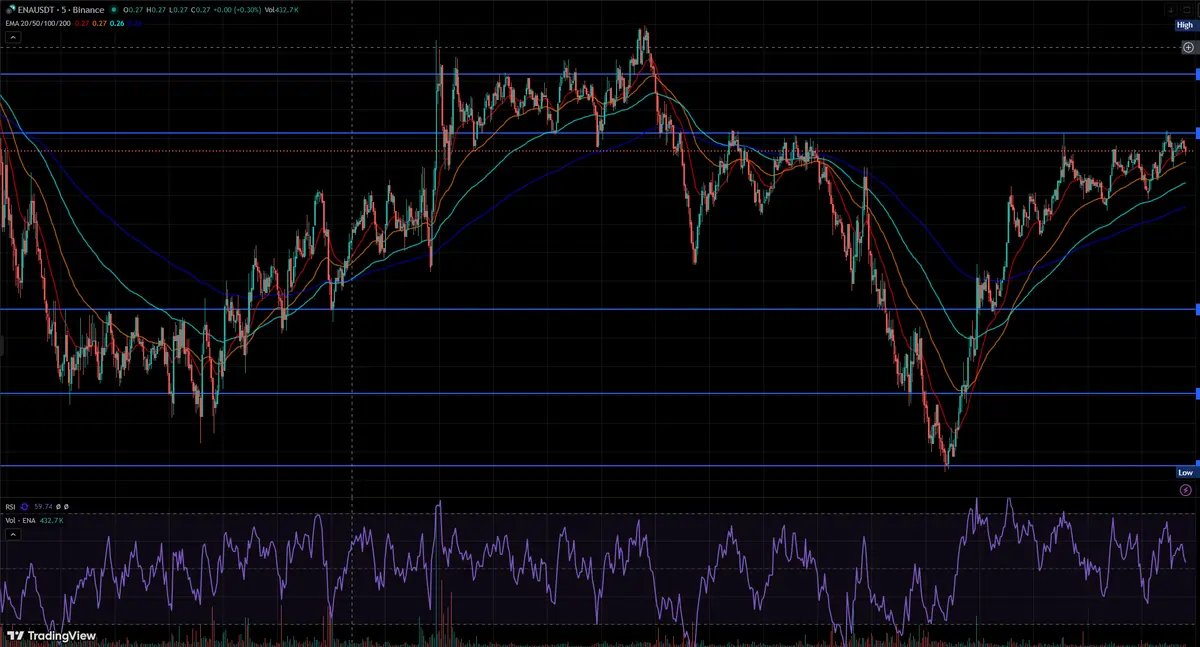1200x647 pixels.
Task: Click the ENAUSDT symbol title in legend
Action: click(61, 10)
